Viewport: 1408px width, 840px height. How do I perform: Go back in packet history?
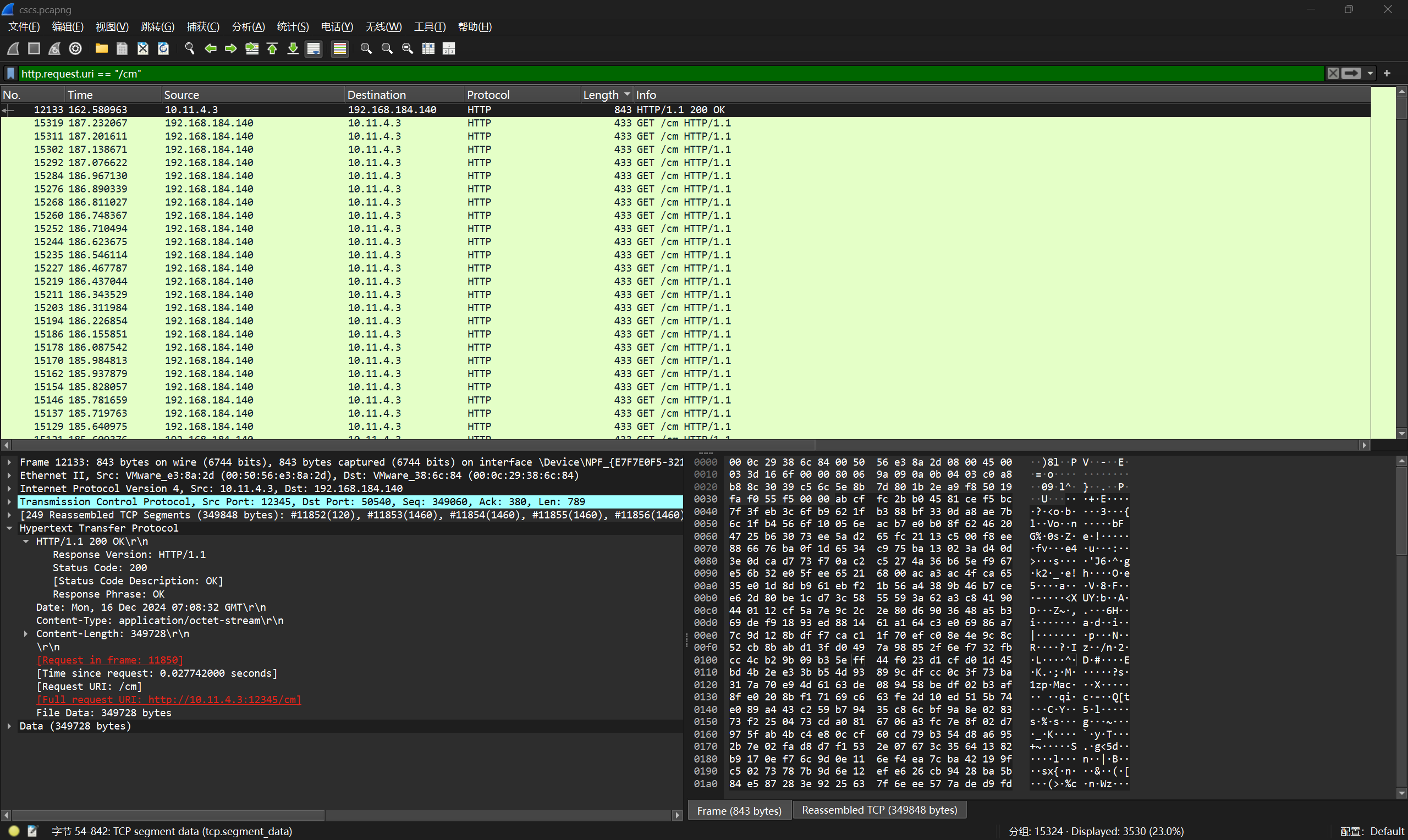[211, 49]
